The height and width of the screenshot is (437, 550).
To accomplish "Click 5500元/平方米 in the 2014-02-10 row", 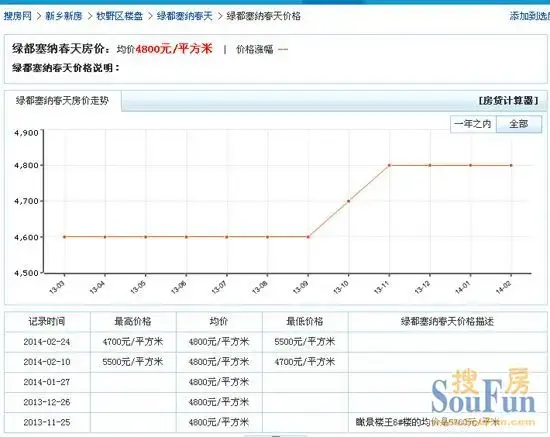I will click(133, 362).
